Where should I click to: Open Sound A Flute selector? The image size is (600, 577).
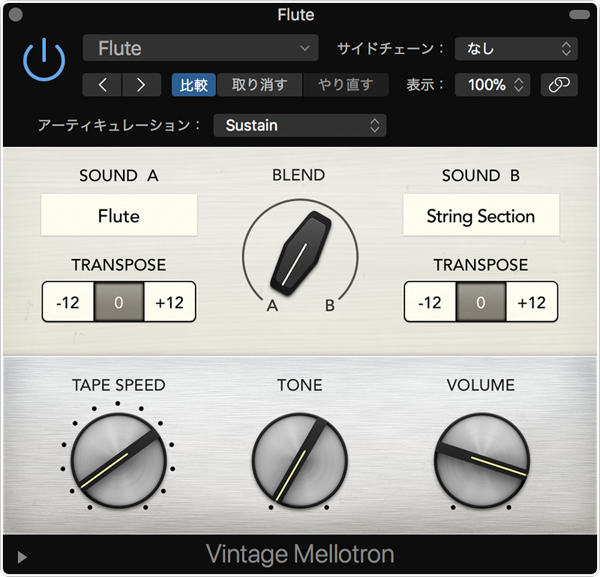pyautogui.click(x=119, y=215)
